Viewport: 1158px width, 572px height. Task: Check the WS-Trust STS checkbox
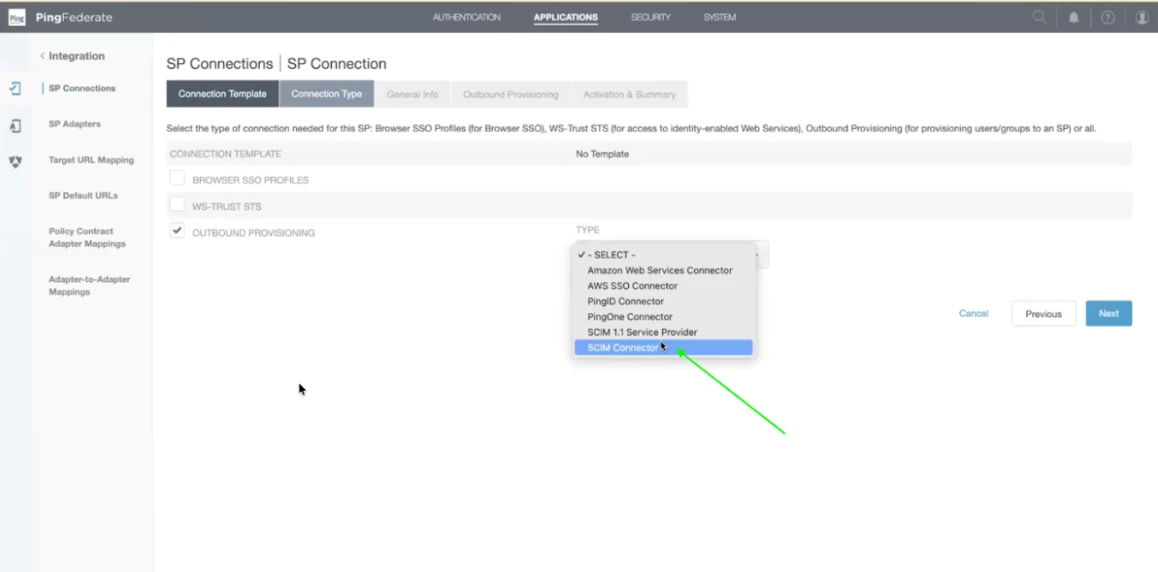coord(177,204)
